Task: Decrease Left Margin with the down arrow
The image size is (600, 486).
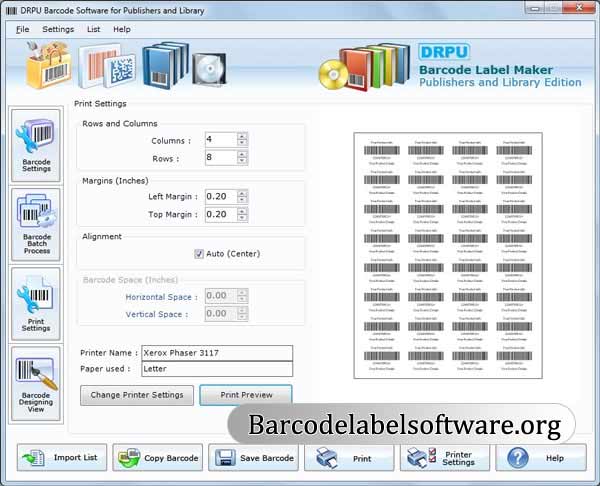Action: [x=242, y=200]
